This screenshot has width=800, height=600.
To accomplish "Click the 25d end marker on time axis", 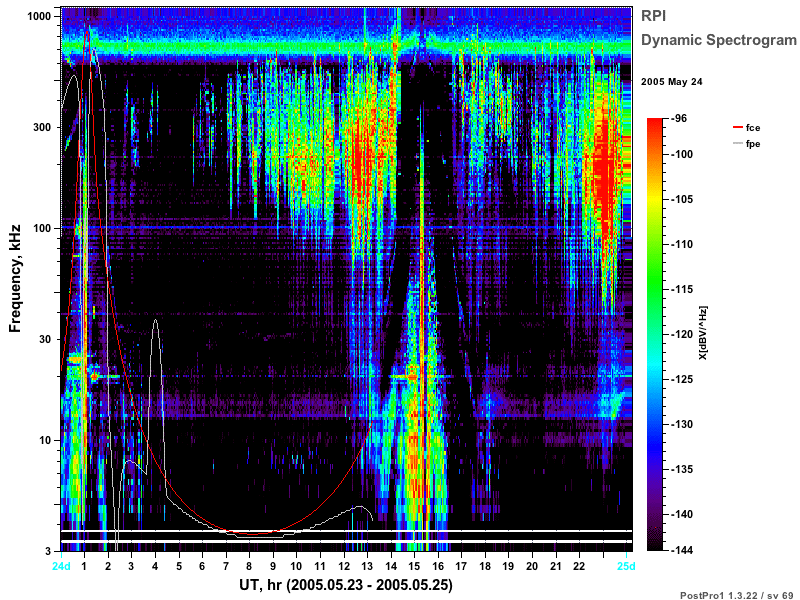I will pyautogui.click(x=626, y=566).
